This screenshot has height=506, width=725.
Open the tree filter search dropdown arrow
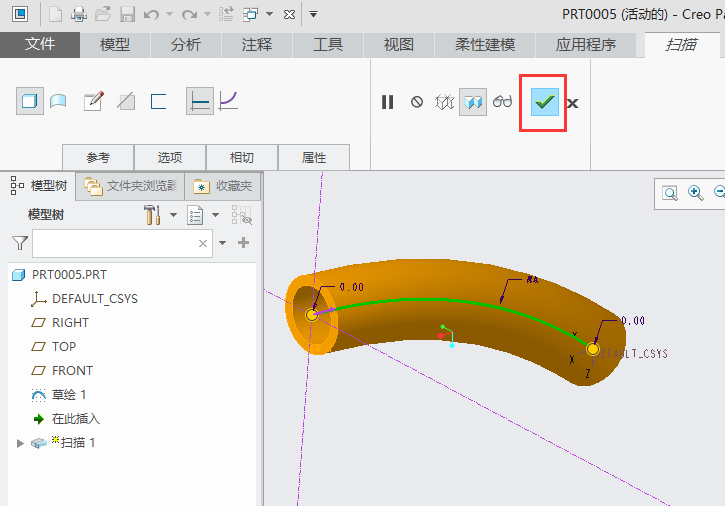click(x=223, y=243)
